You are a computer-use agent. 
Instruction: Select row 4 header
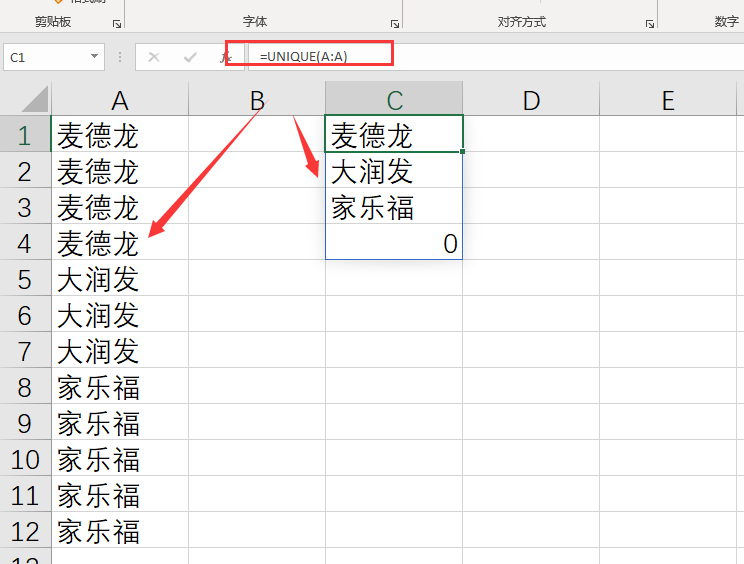[x=25, y=242]
